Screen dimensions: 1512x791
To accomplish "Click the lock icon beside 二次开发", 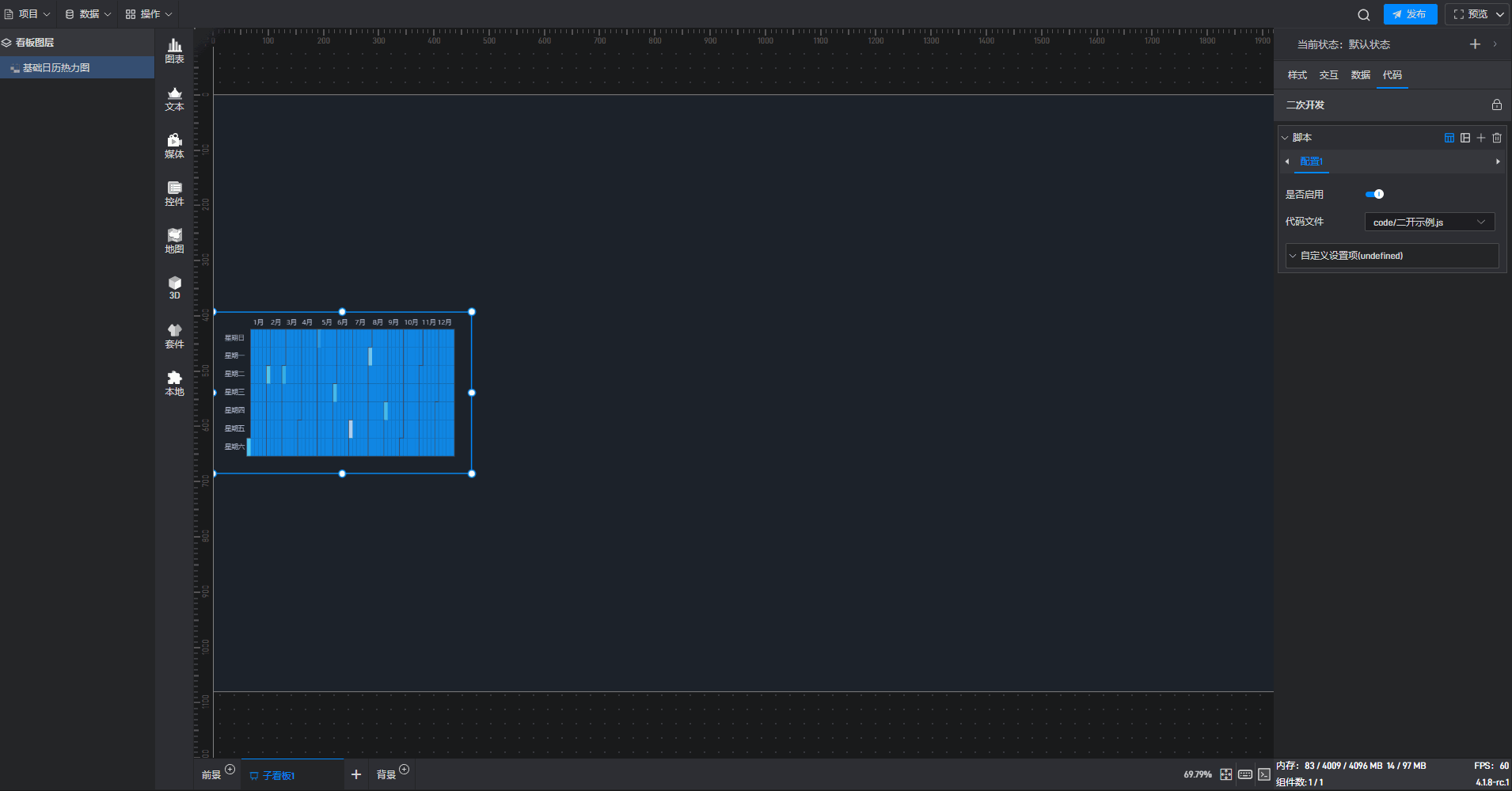I will click(x=1496, y=105).
